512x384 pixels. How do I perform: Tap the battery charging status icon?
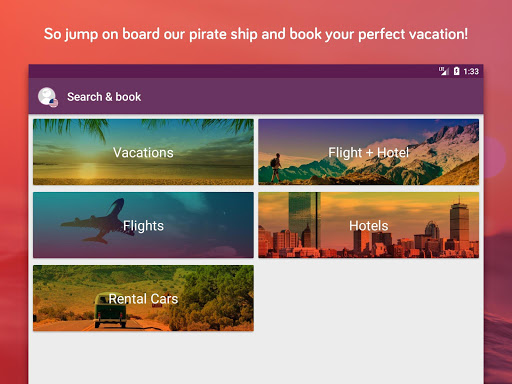(x=457, y=71)
